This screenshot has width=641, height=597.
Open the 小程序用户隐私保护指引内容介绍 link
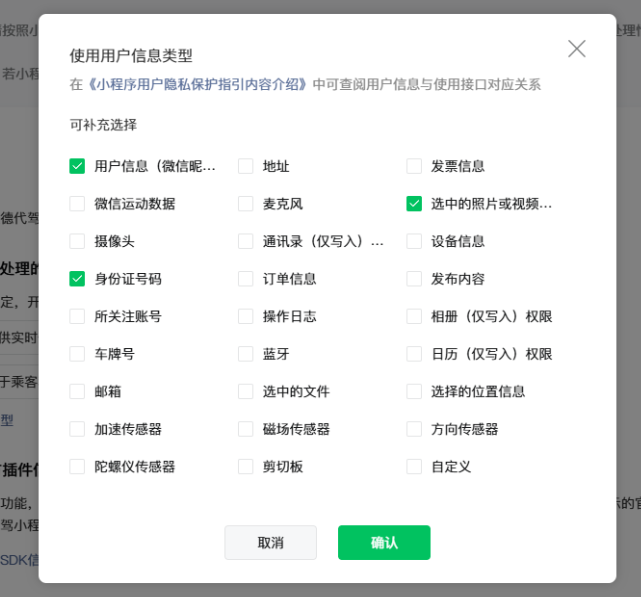[197, 84]
